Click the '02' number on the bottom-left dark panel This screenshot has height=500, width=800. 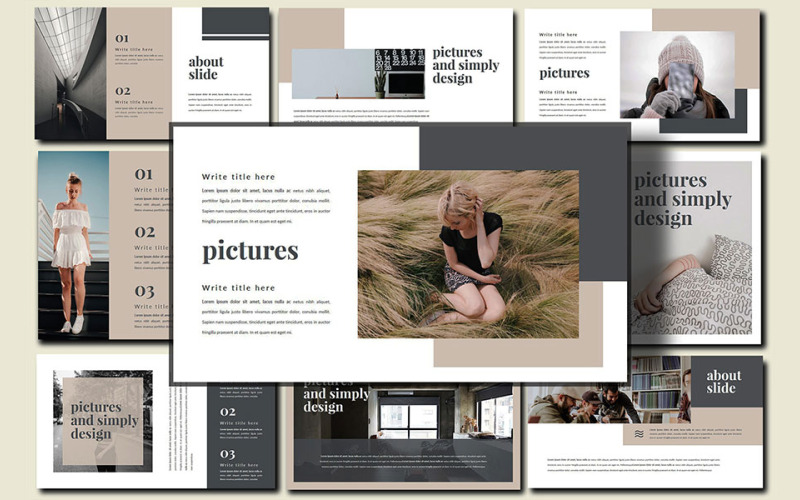coord(228,412)
